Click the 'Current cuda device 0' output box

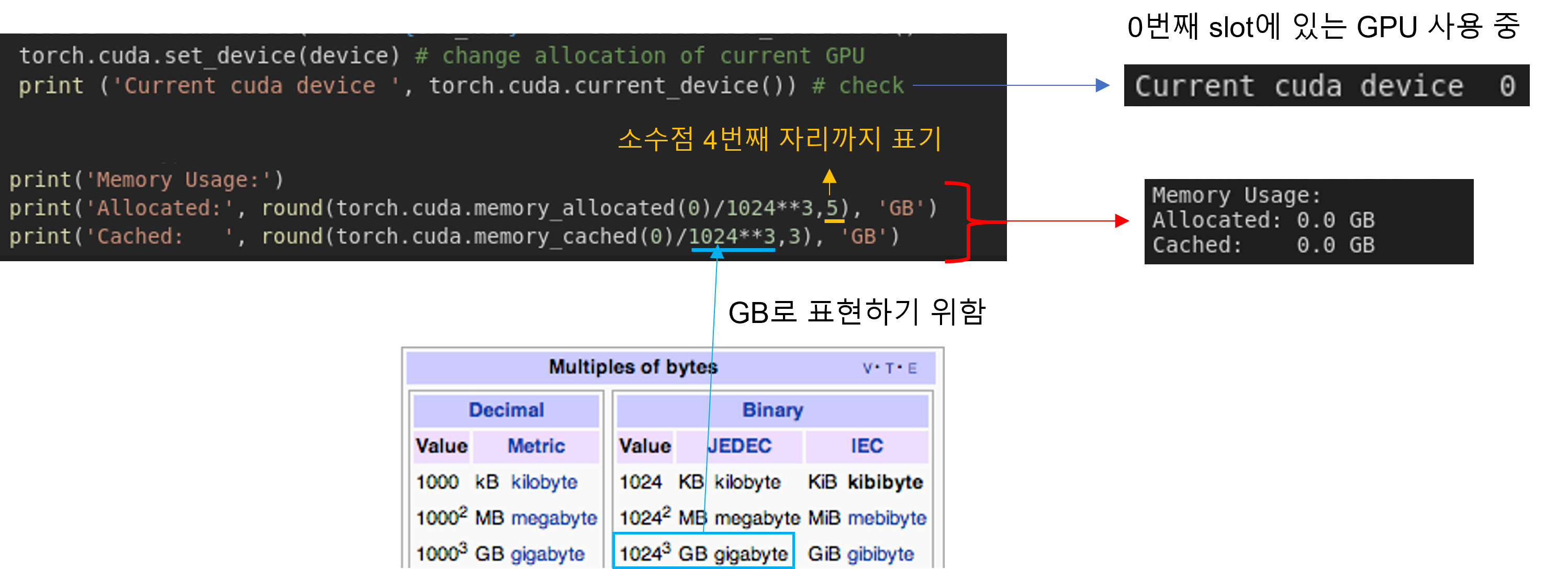1326,86
